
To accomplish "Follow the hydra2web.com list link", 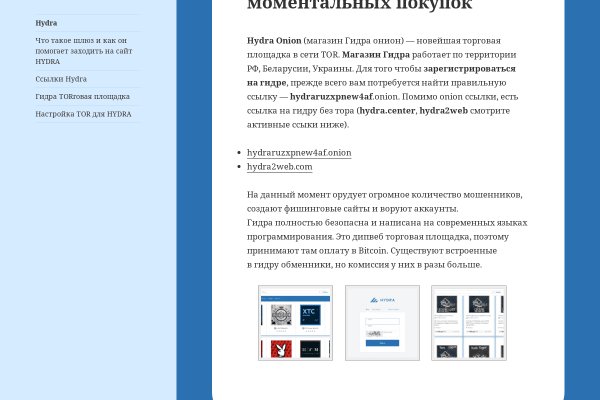I will pyautogui.click(x=280, y=167).
